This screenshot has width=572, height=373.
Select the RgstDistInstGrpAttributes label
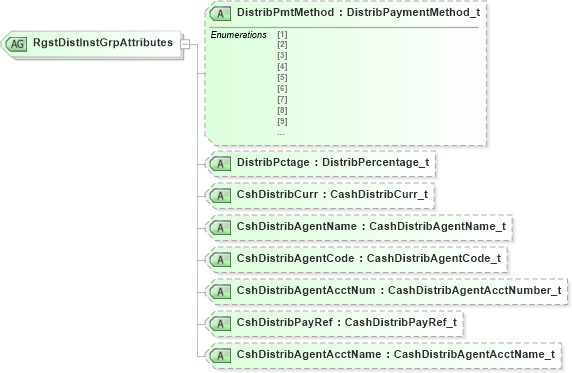click(103, 43)
